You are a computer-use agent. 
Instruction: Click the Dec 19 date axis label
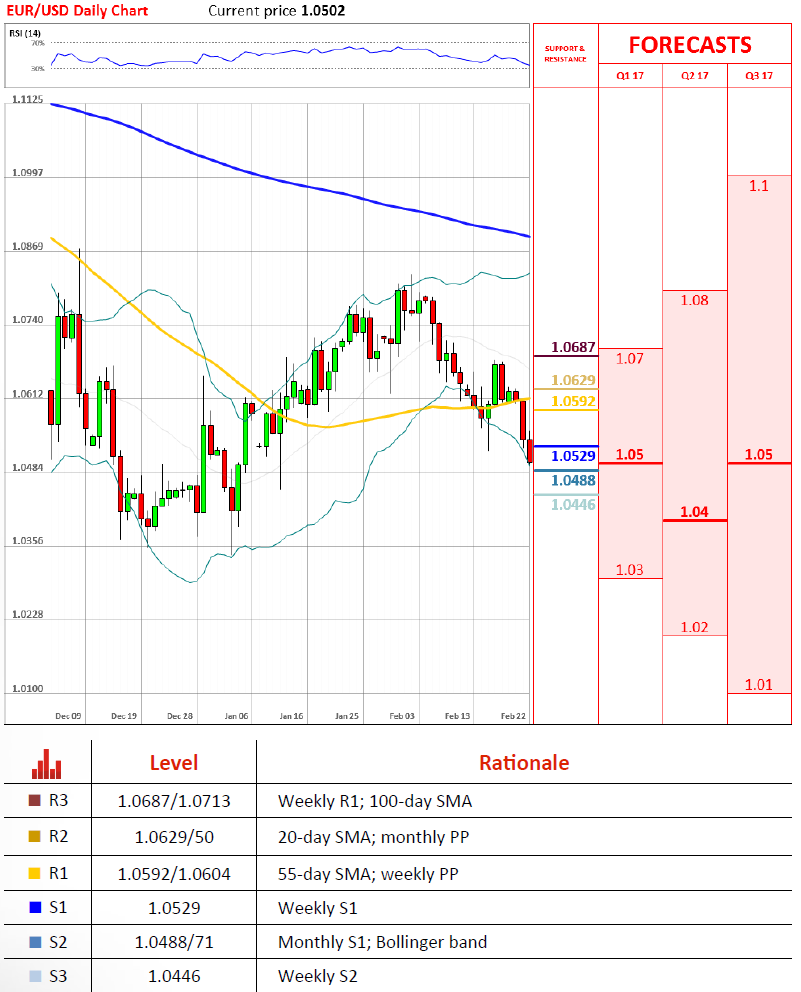(x=124, y=716)
